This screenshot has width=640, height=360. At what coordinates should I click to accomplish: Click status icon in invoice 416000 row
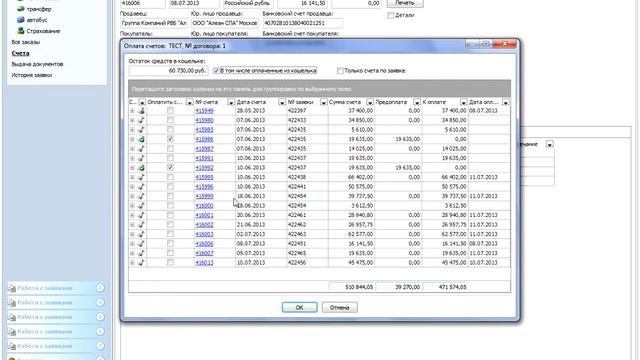141,205
